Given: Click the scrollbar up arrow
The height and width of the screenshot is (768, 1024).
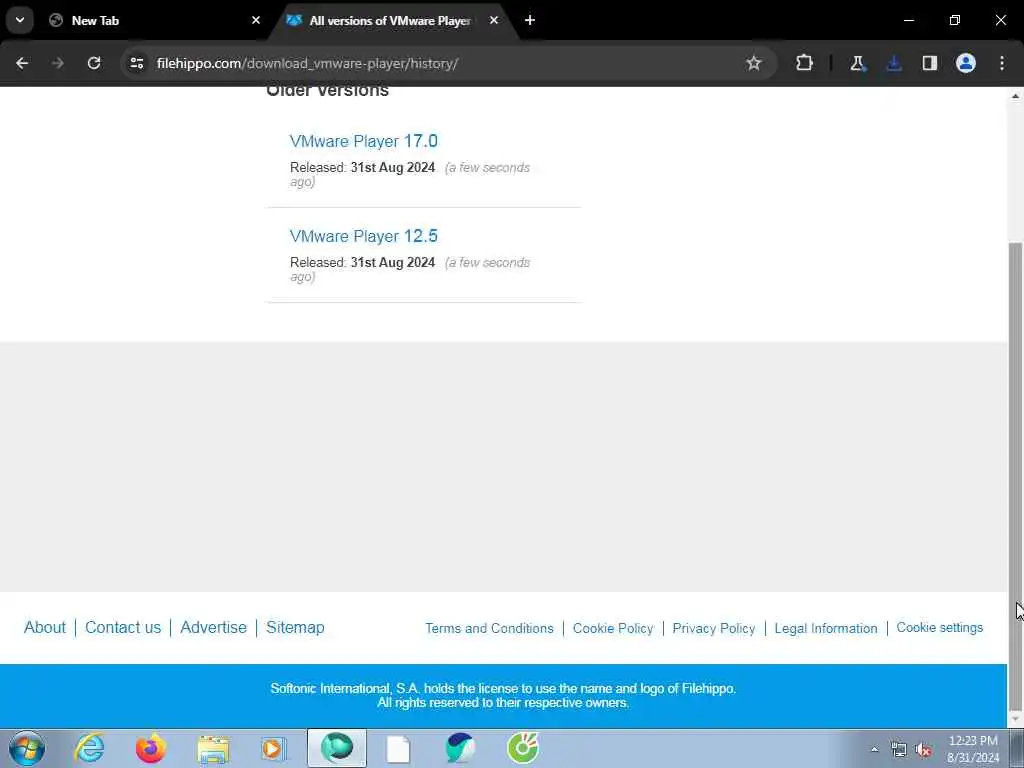Looking at the screenshot, I should tap(1016, 96).
